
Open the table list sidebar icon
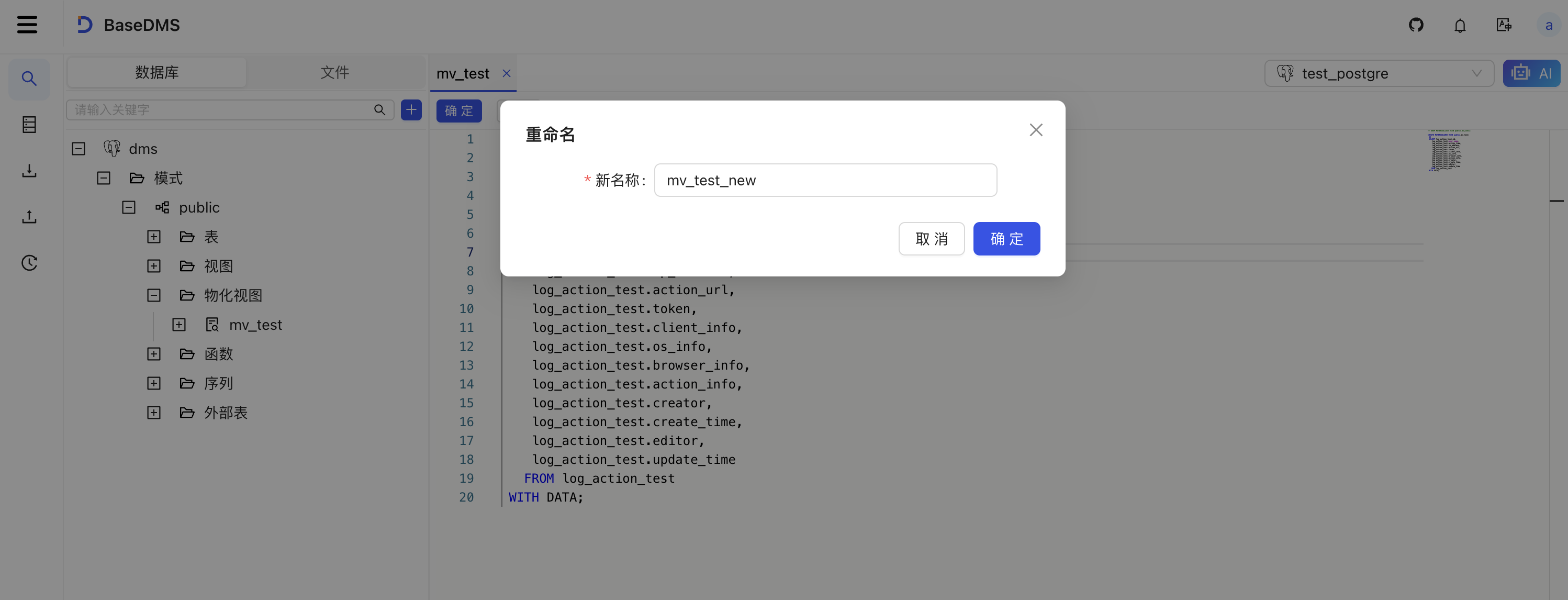29,125
